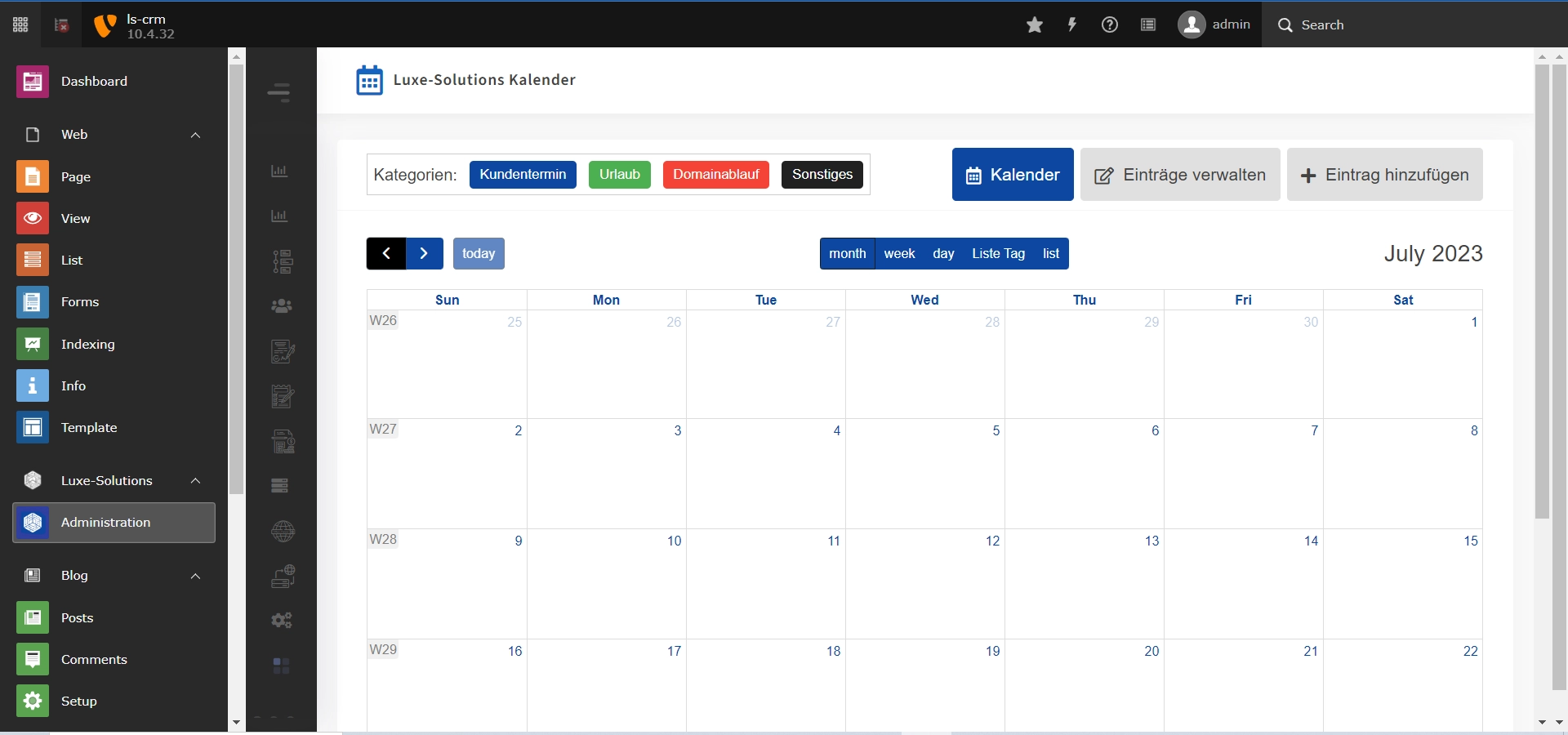Open the help question mark icon

(x=1110, y=24)
